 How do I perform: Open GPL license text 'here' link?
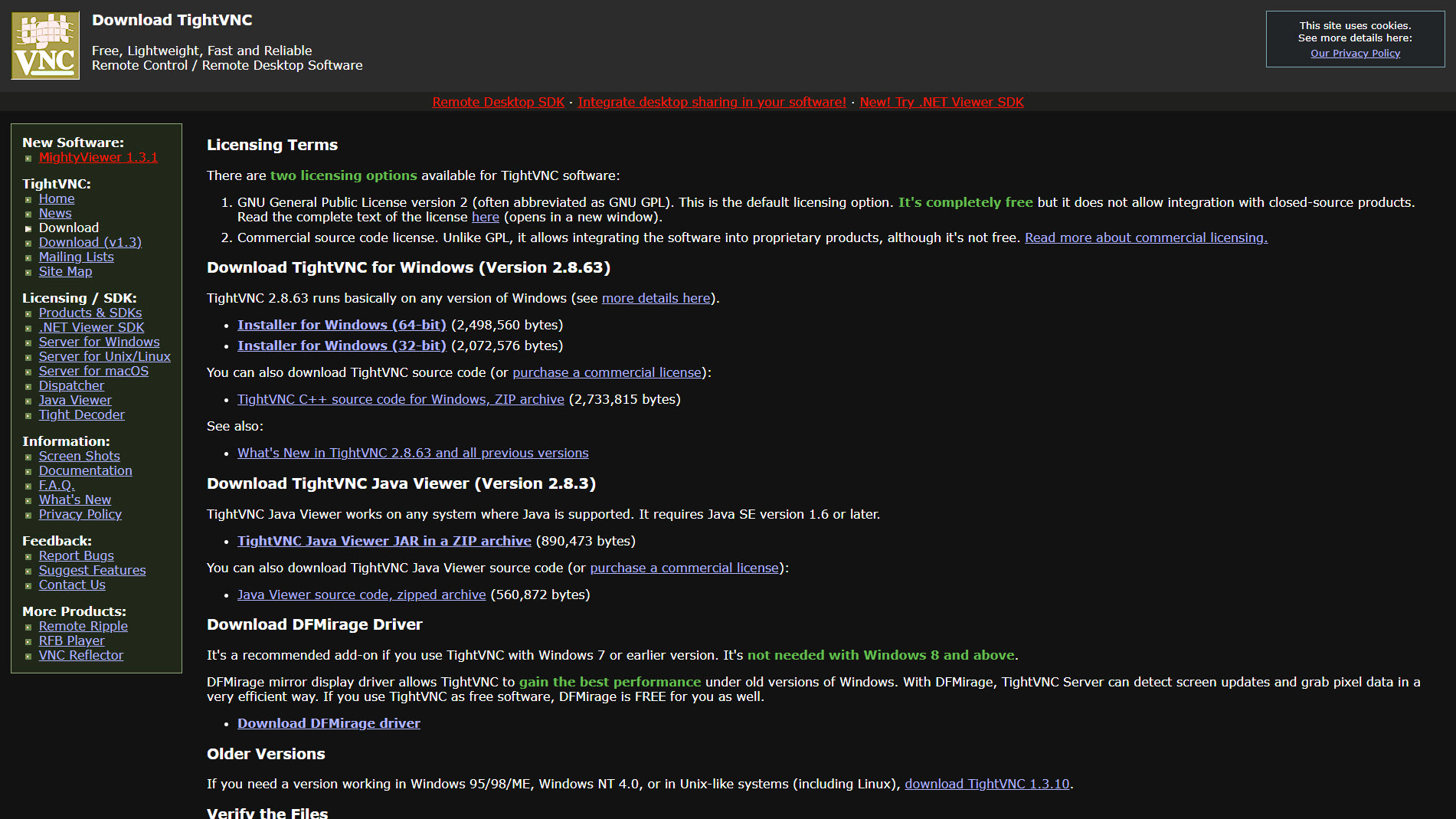486,217
